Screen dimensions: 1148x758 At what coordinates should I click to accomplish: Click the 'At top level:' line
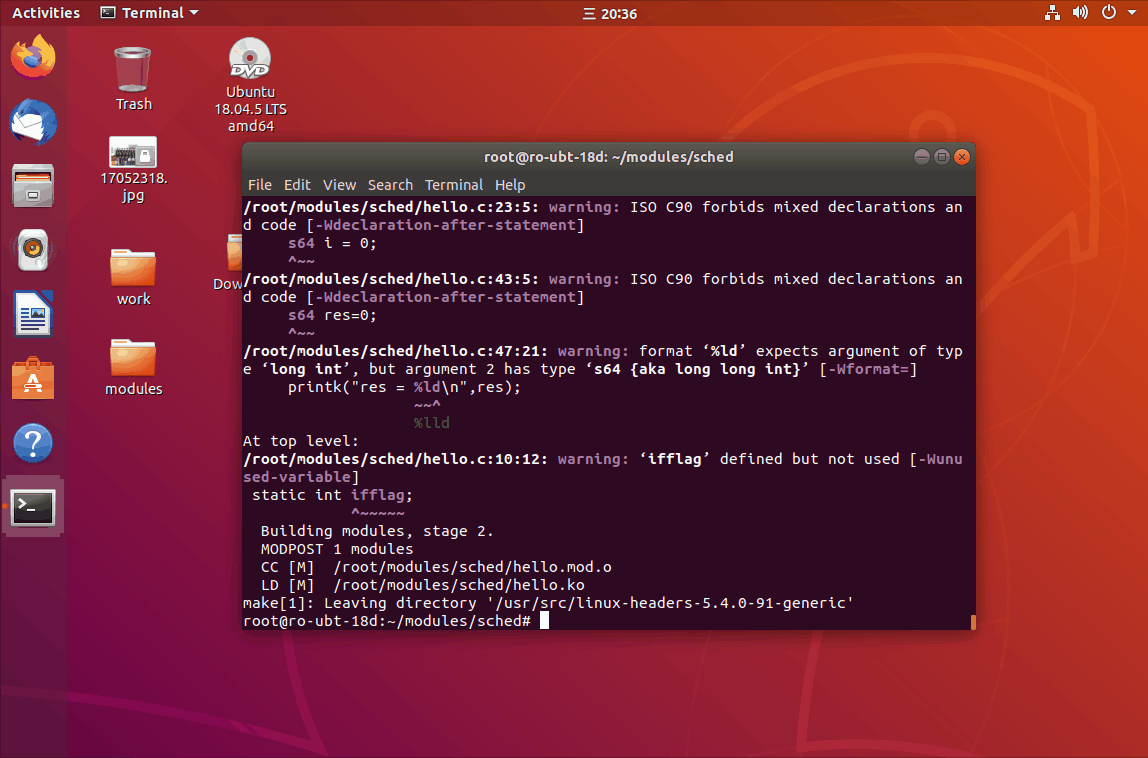pos(301,441)
